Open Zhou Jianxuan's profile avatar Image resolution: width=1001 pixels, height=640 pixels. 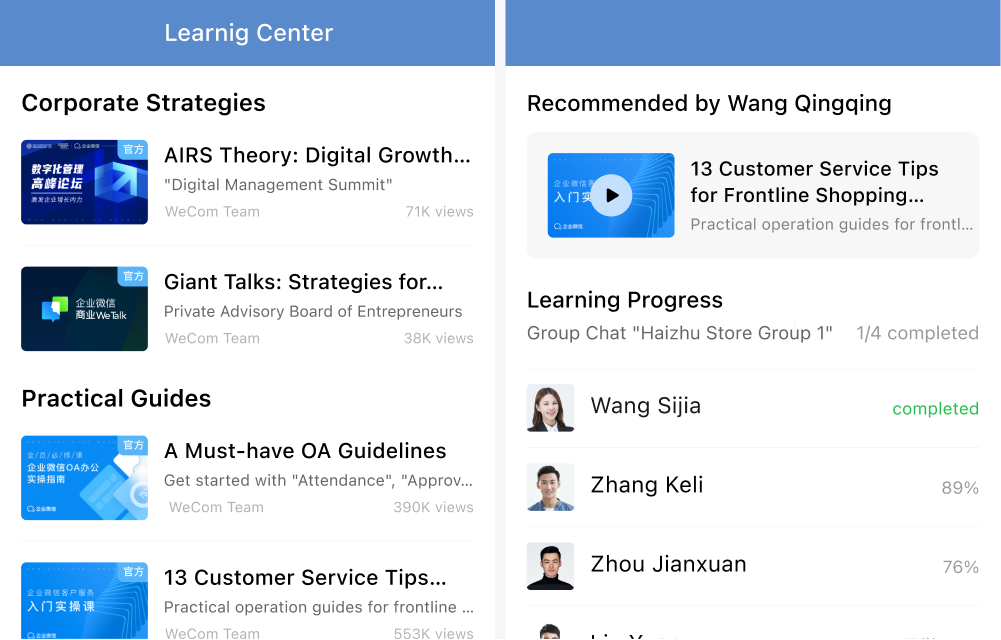[550, 566]
